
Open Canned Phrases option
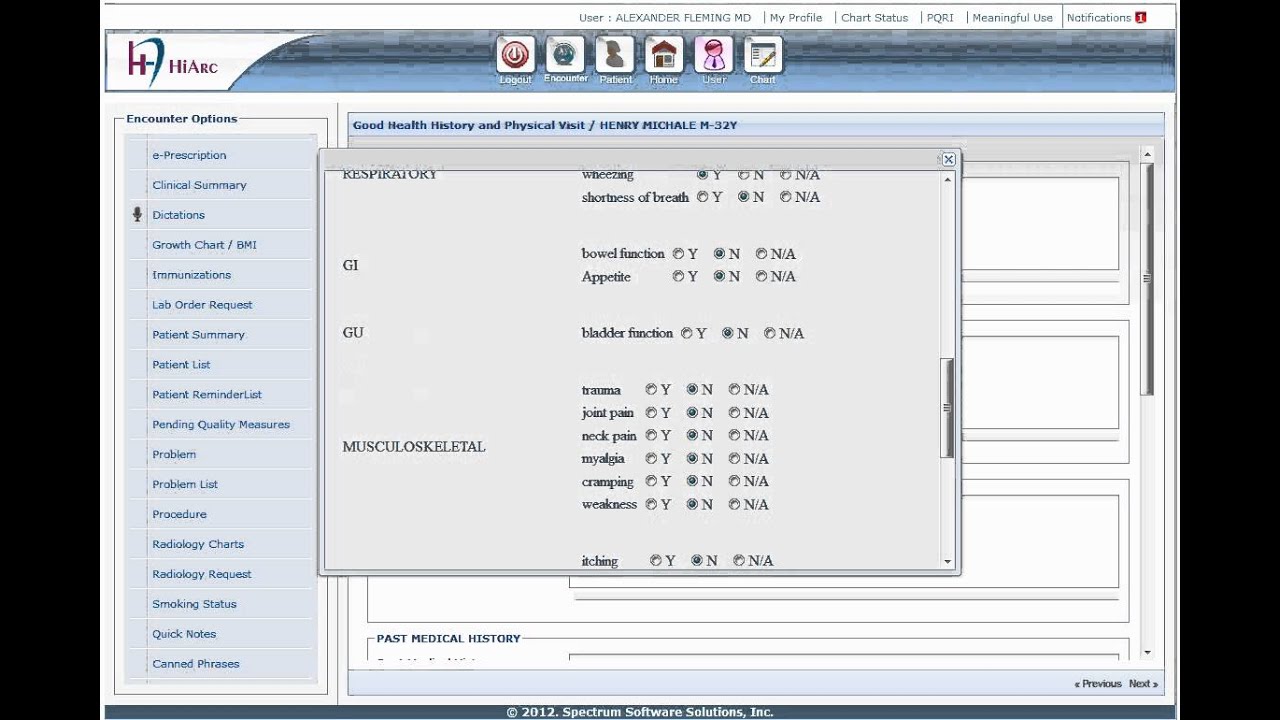[196, 664]
